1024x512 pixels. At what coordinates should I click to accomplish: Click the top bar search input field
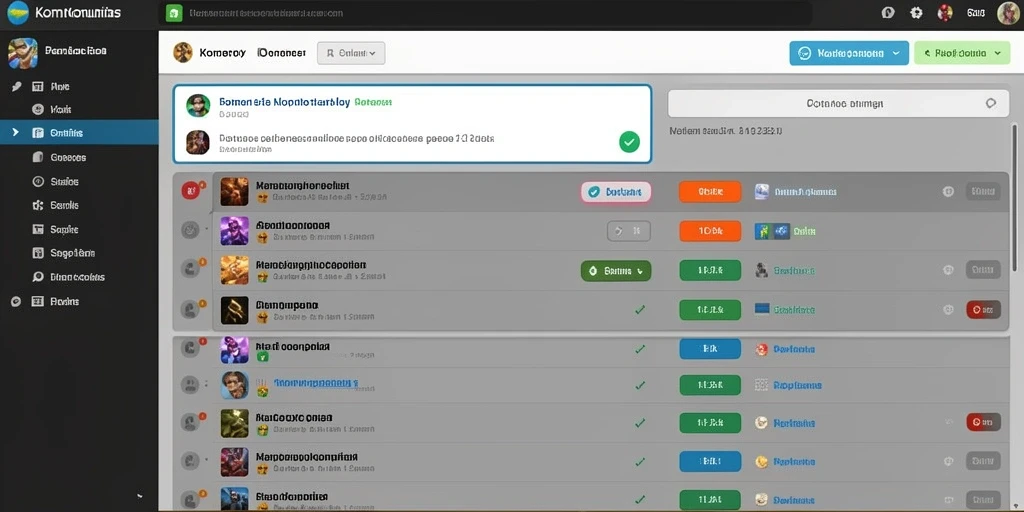click(x=485, y=13)
